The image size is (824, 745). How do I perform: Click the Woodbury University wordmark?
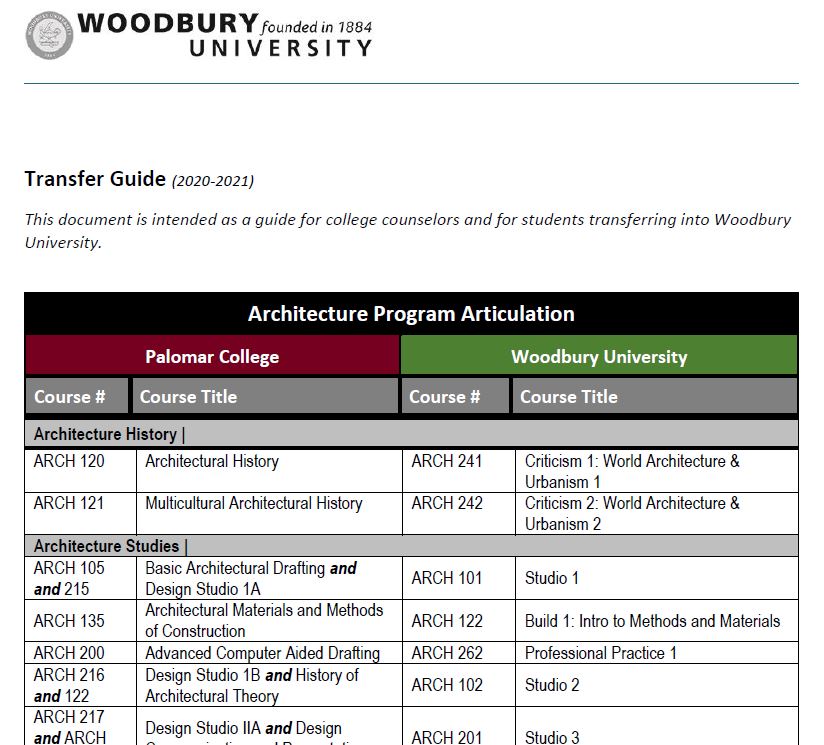[x=225, y=35]
